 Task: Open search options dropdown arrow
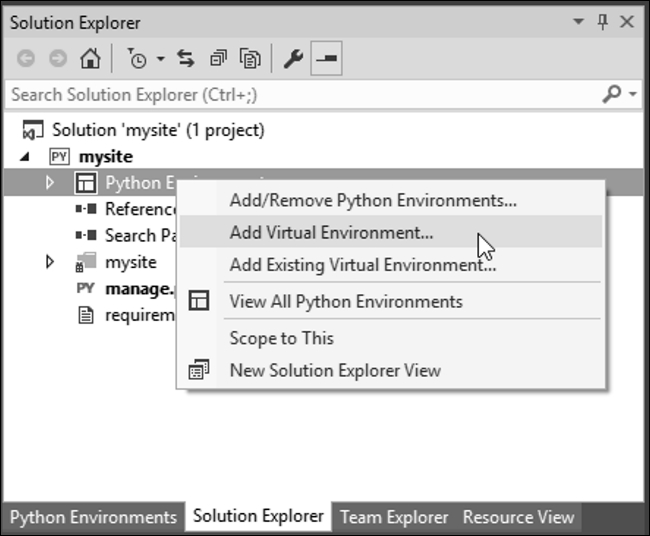pos(633,94)
